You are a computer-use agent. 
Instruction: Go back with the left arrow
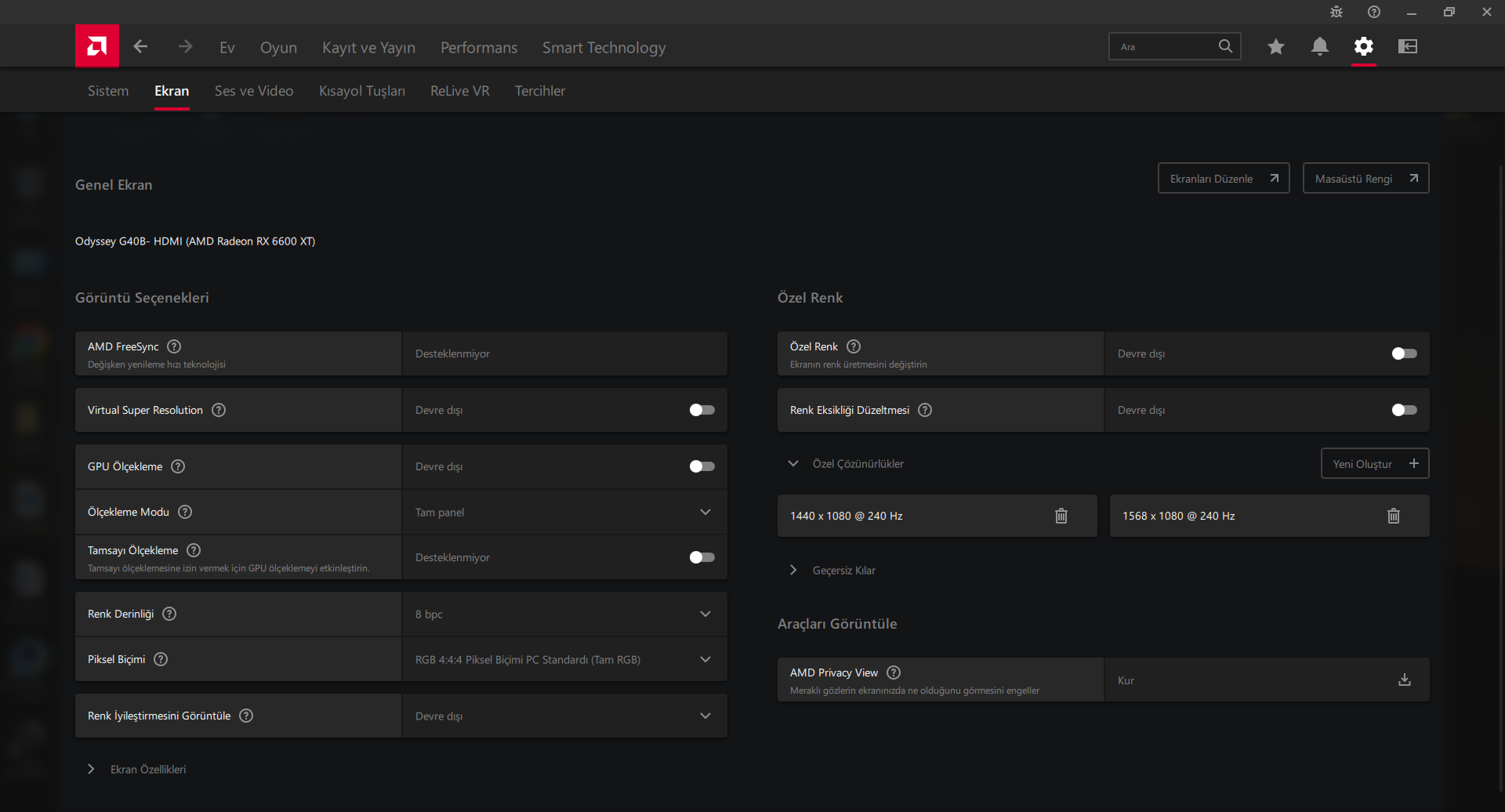(x=140, y=47)
